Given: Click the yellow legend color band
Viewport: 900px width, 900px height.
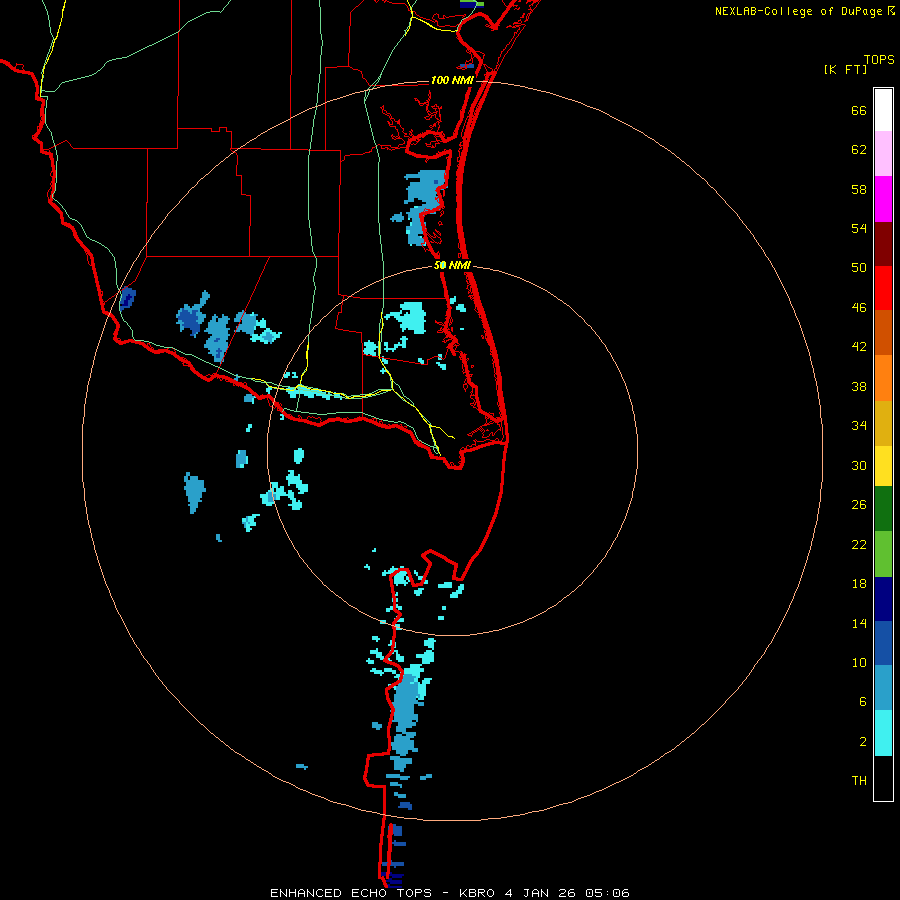Looking at the screenshot, I should 883,466.
